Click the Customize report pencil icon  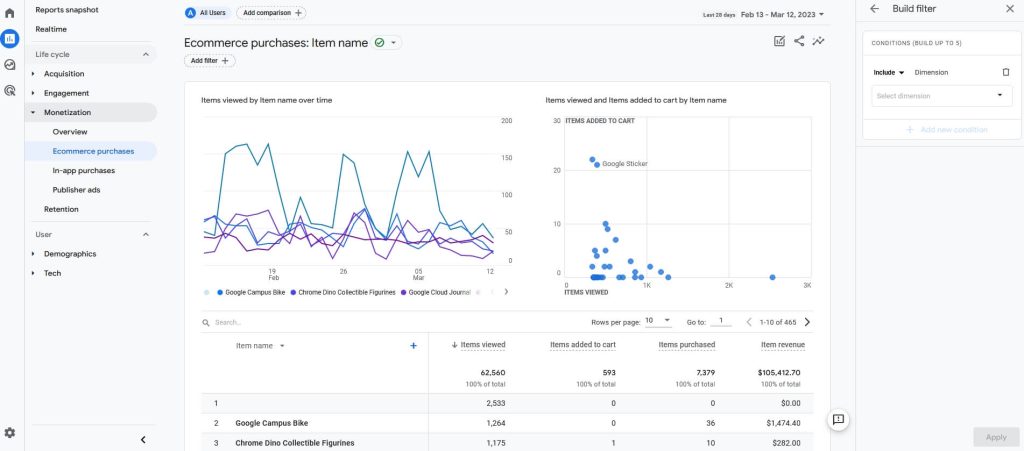(x=779, y=41)
